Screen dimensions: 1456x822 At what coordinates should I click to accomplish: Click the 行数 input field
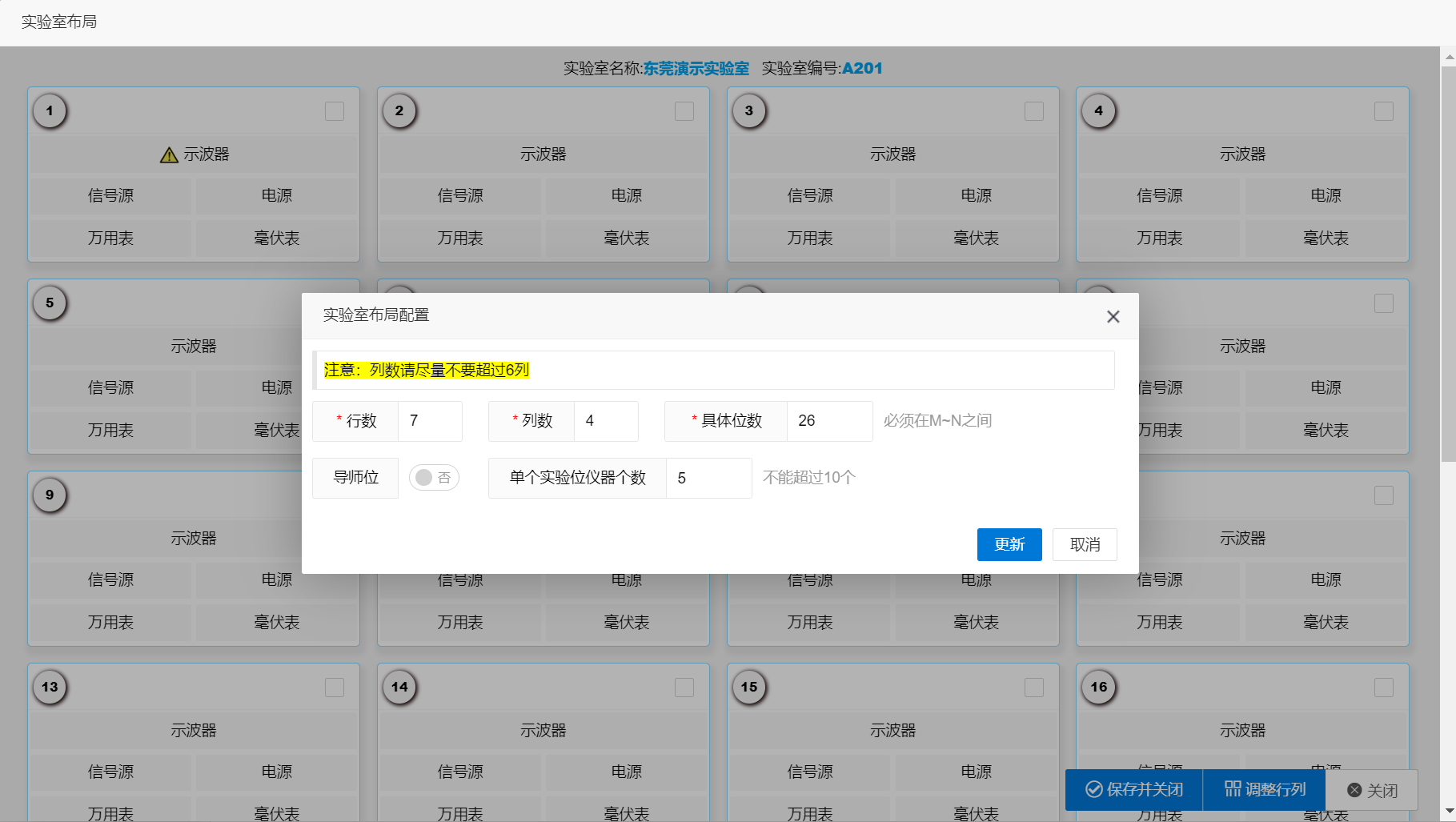[x=430, y=421]
